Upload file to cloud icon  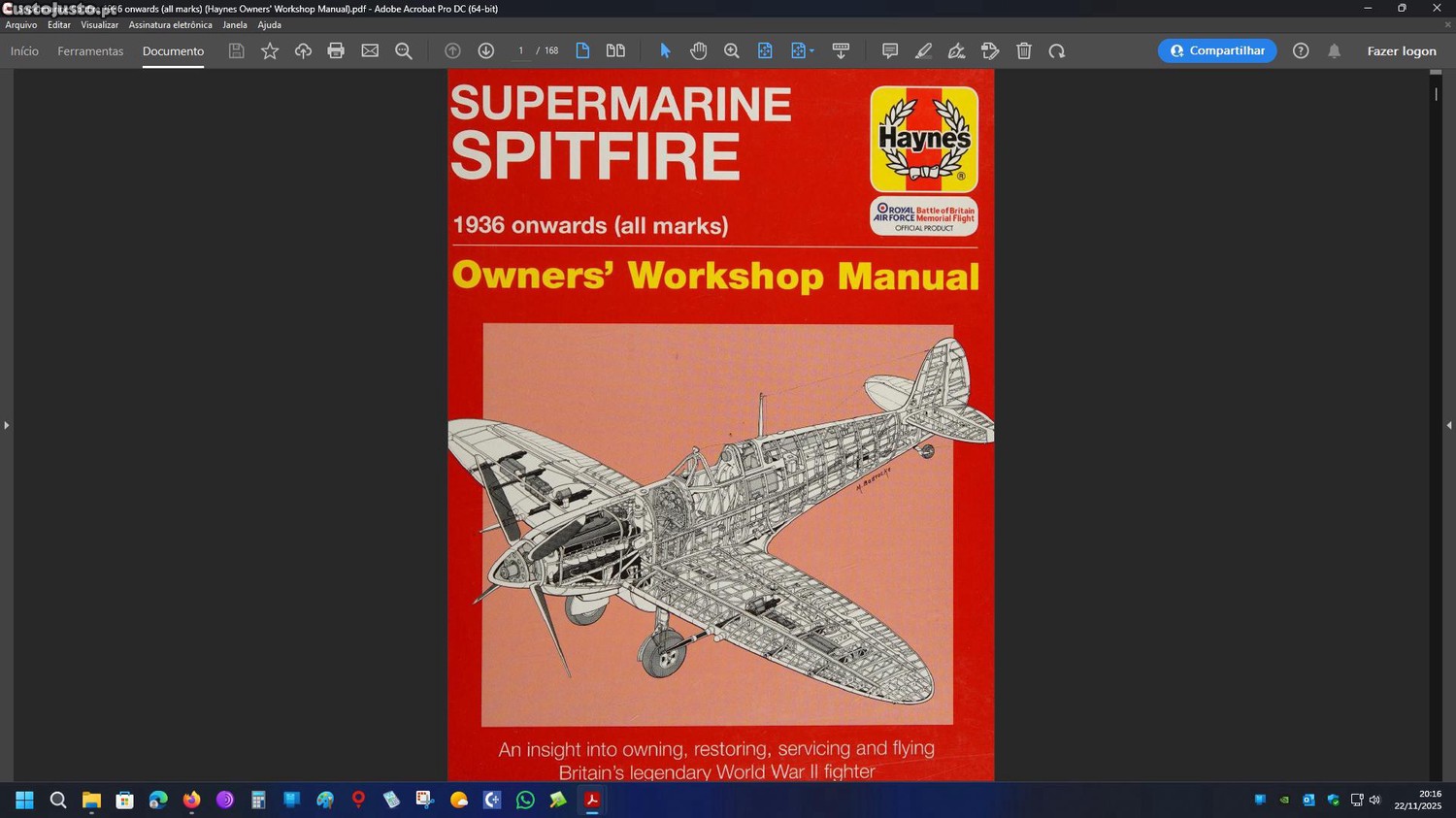(x=303, y=50)
